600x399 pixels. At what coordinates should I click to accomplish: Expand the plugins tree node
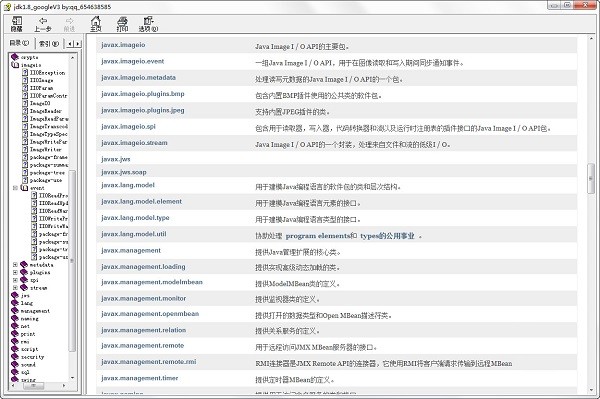point(15,272)
